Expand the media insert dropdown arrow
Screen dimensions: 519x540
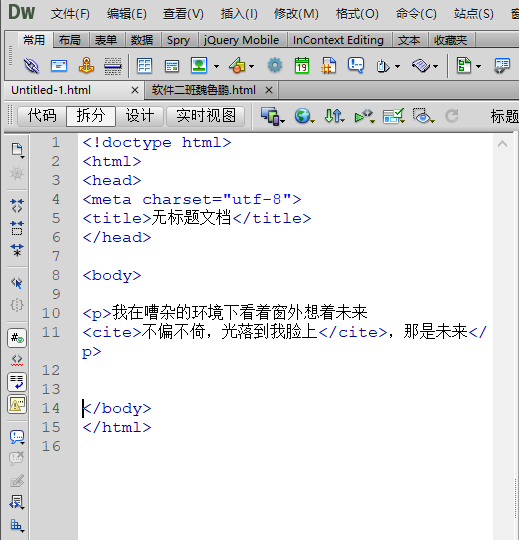(252, 66)
